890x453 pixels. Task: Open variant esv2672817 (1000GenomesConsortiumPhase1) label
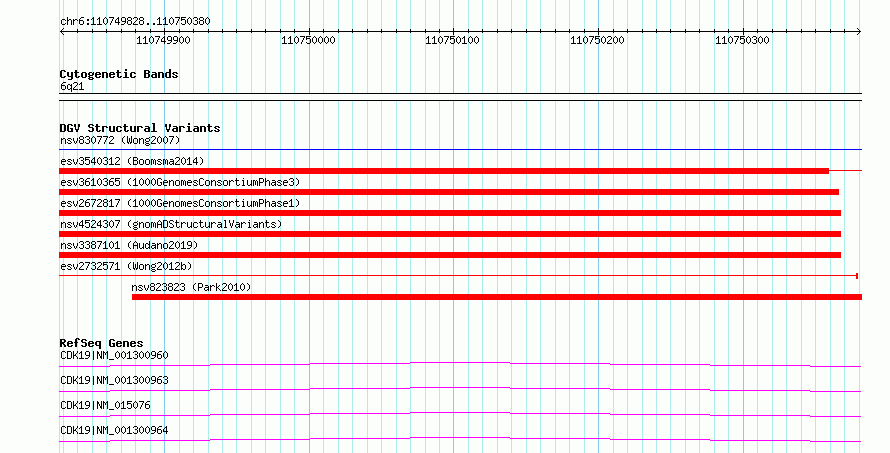(180, 203)
